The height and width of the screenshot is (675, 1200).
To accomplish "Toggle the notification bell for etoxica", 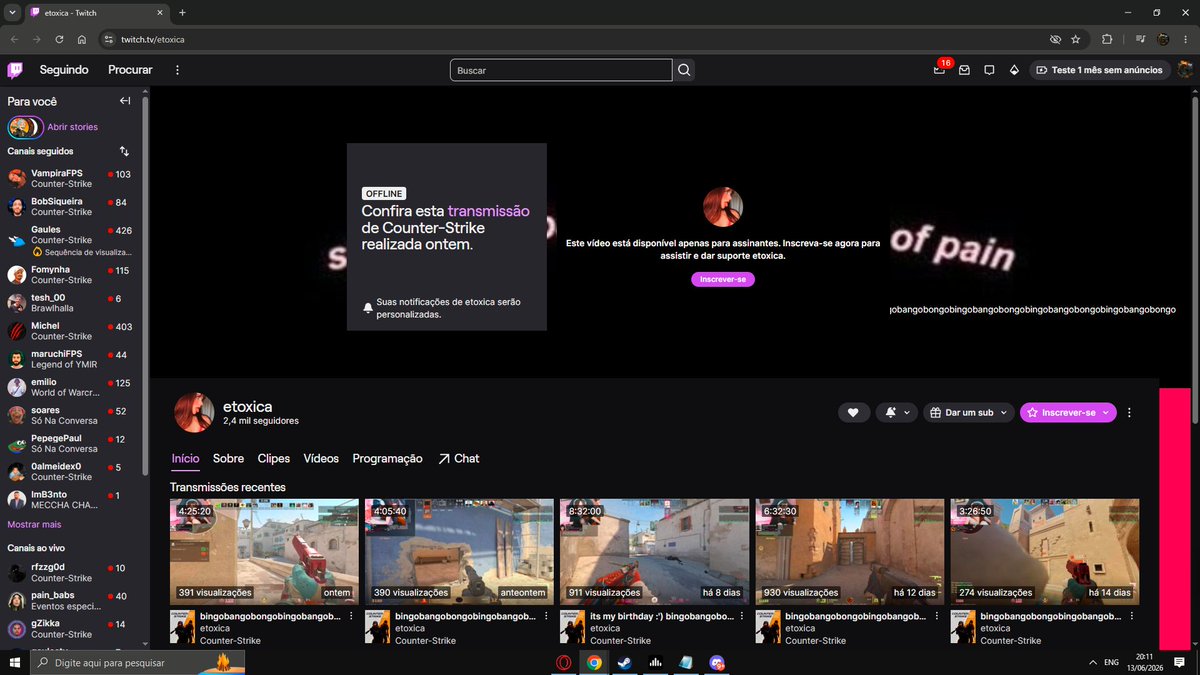I will (890, 412).
